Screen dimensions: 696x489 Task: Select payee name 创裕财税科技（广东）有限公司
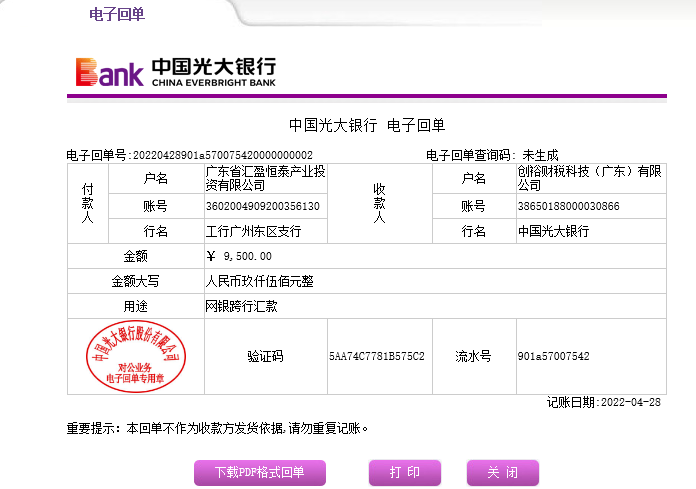pyautogui.click(x=589, y=178)
